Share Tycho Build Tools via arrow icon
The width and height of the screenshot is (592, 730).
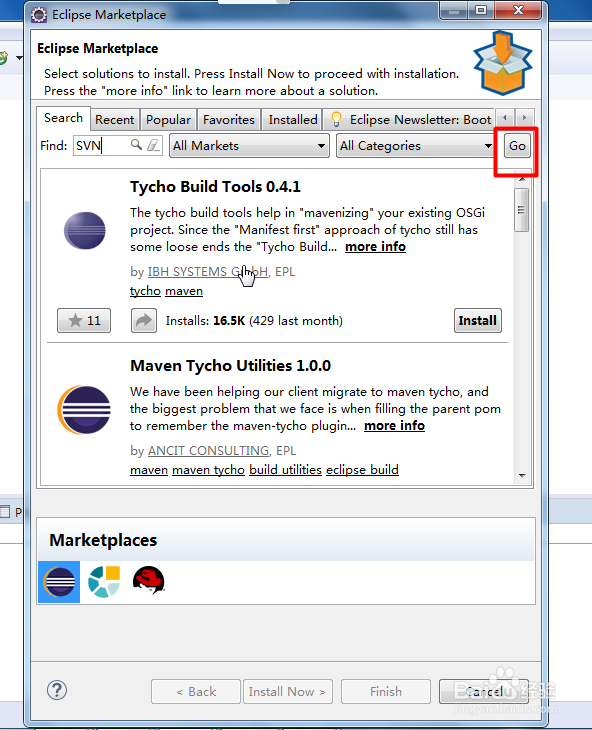point(144,320)
